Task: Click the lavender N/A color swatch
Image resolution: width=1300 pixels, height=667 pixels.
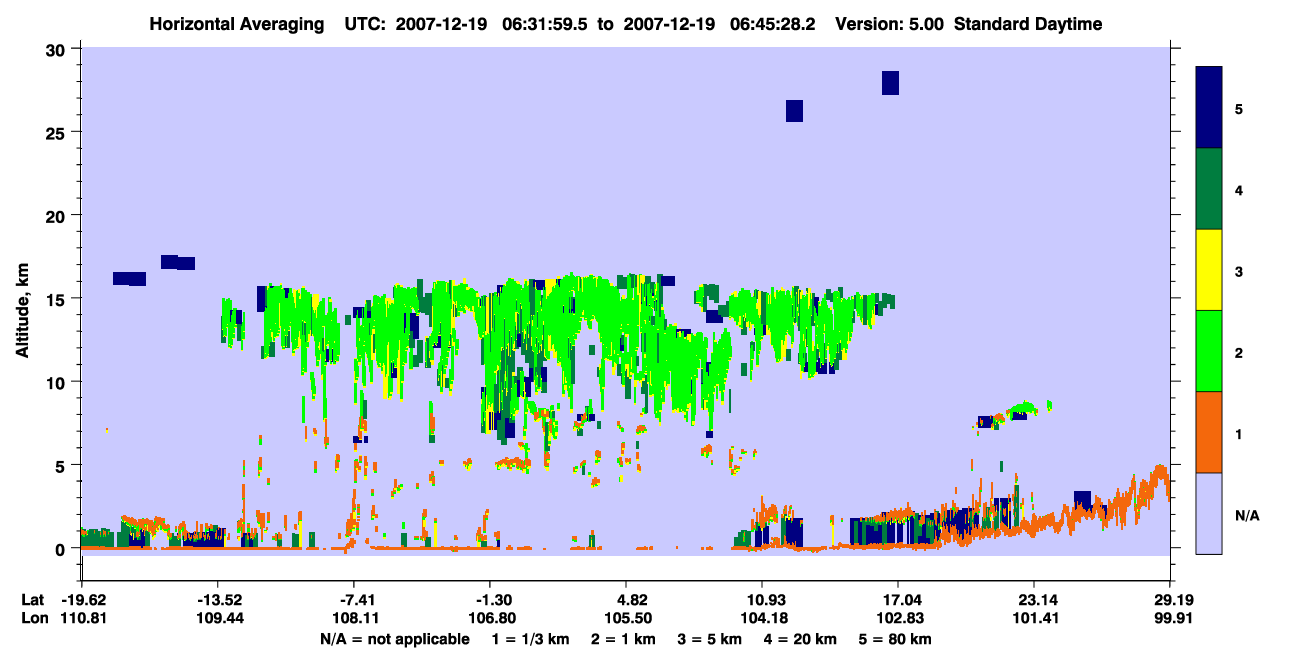Action: 1209,513
